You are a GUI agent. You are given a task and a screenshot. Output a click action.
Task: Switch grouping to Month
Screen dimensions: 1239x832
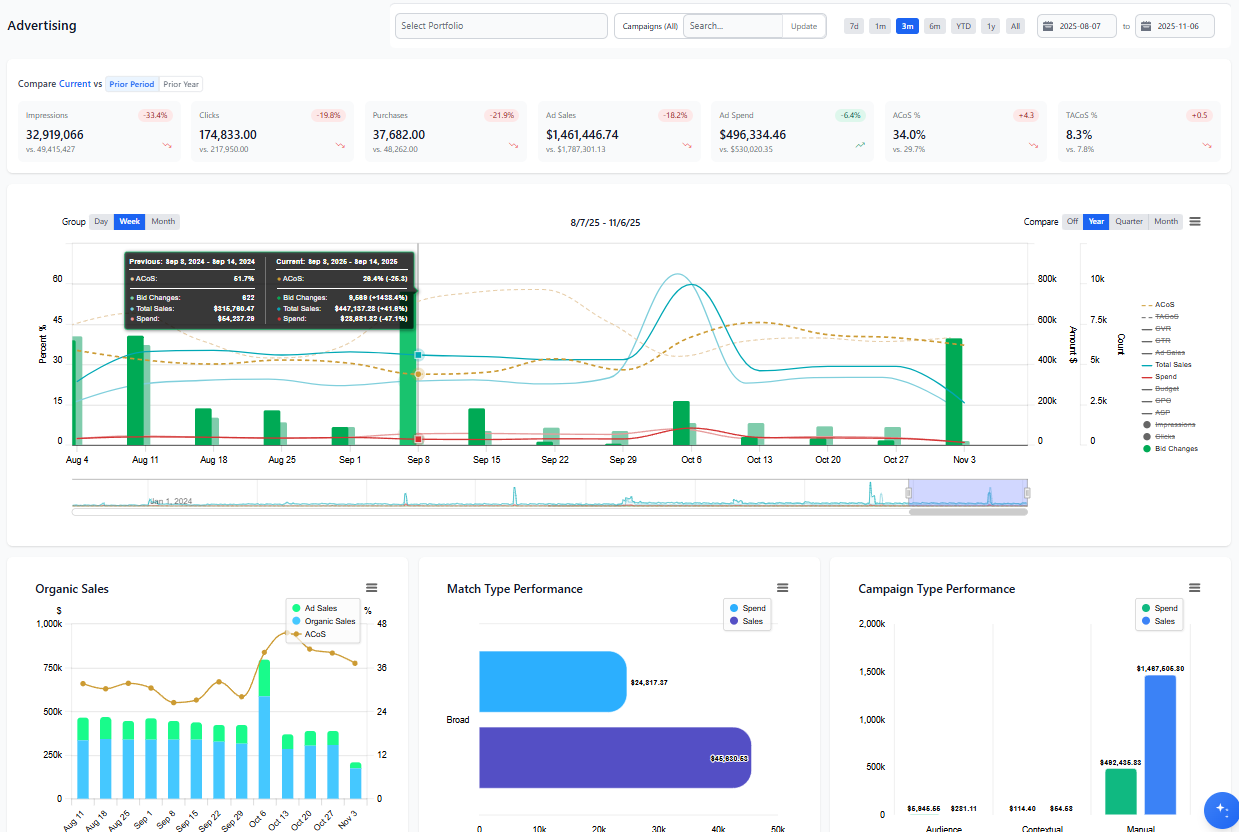click(x=162, y=221)
